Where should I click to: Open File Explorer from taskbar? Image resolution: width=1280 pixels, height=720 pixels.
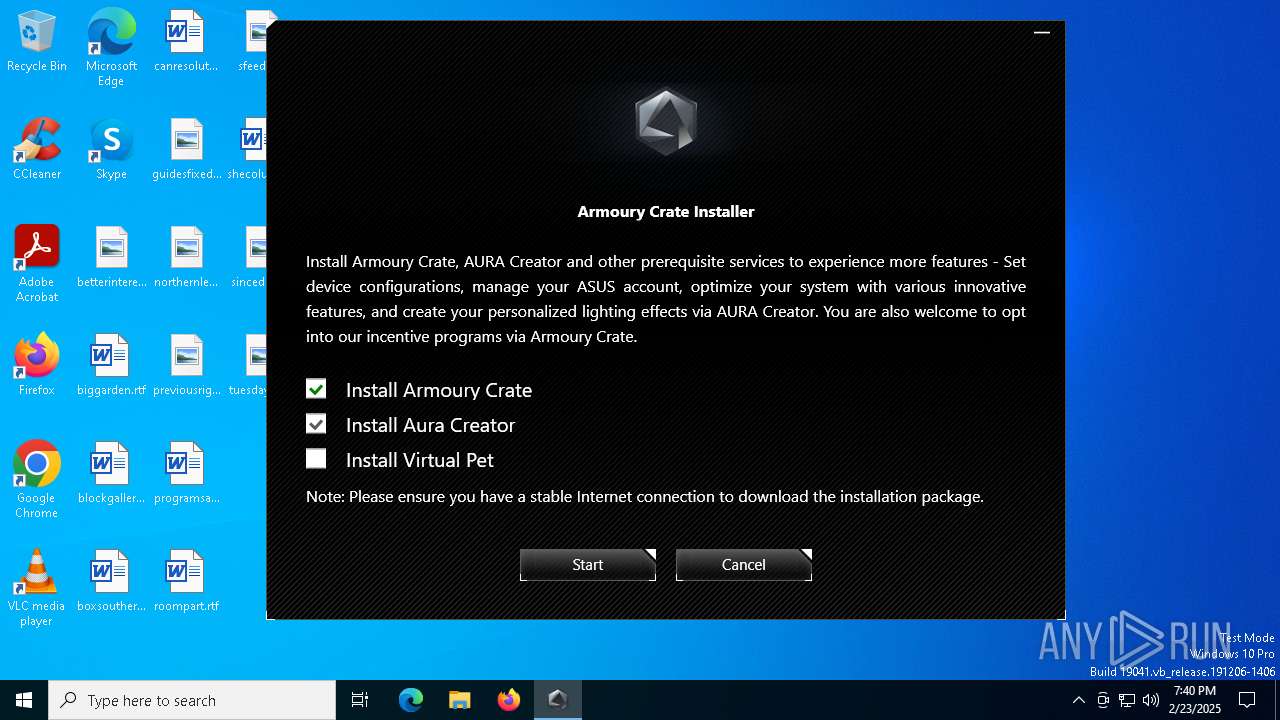(459, 700)
